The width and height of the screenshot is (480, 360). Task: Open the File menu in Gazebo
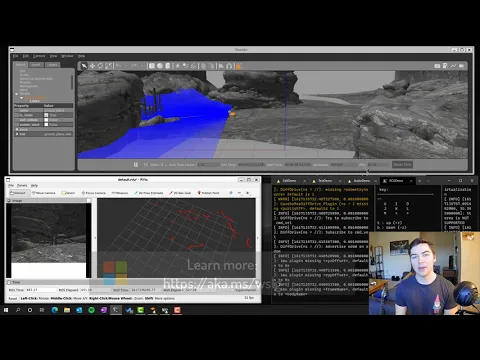15,56
